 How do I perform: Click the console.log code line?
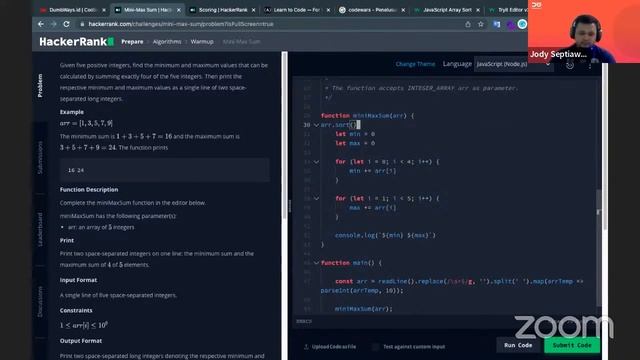tap(385, 235)
